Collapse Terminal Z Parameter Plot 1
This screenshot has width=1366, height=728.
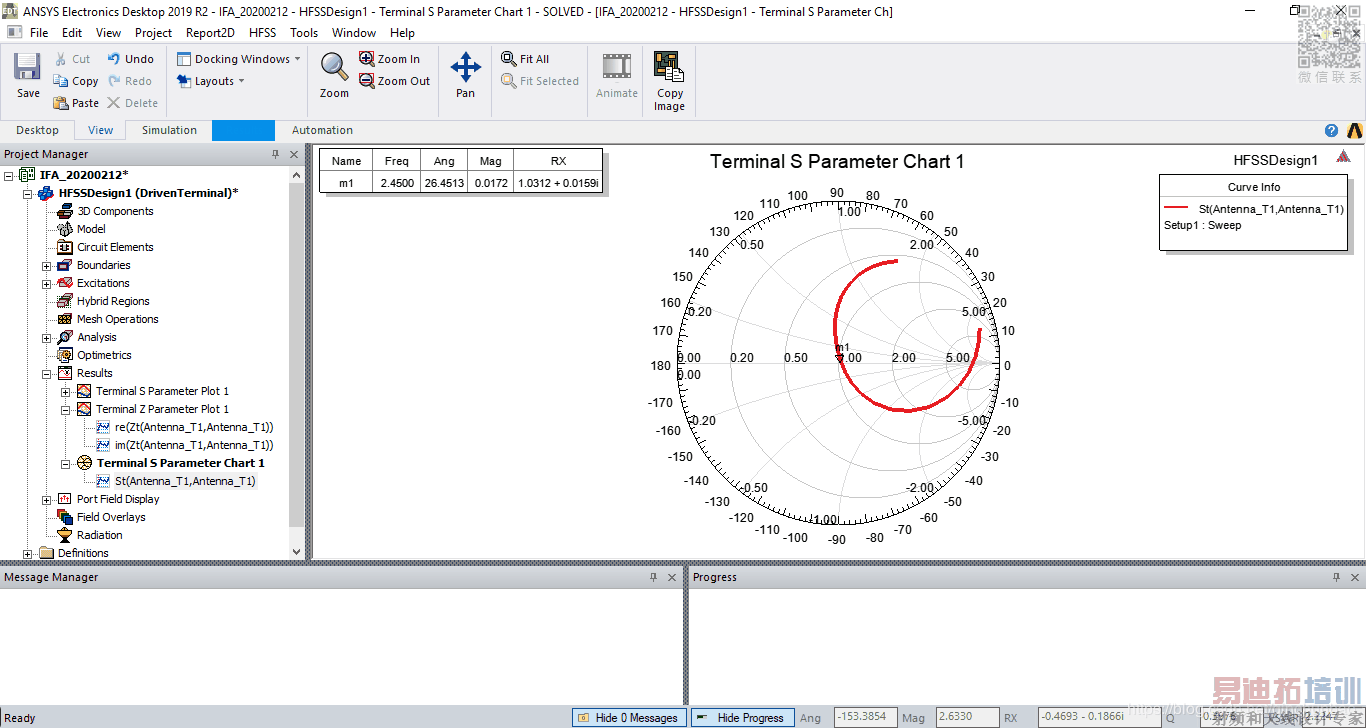[x=66, y=409]
